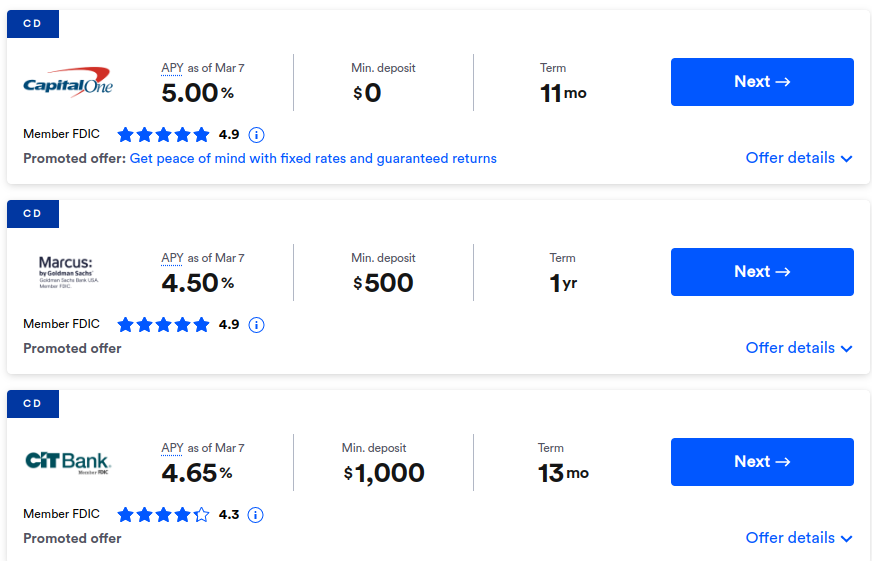Expand Offer details for Capital One CD
The width and height of the screenshot is (872, 561).
click(x=799, y=158)
